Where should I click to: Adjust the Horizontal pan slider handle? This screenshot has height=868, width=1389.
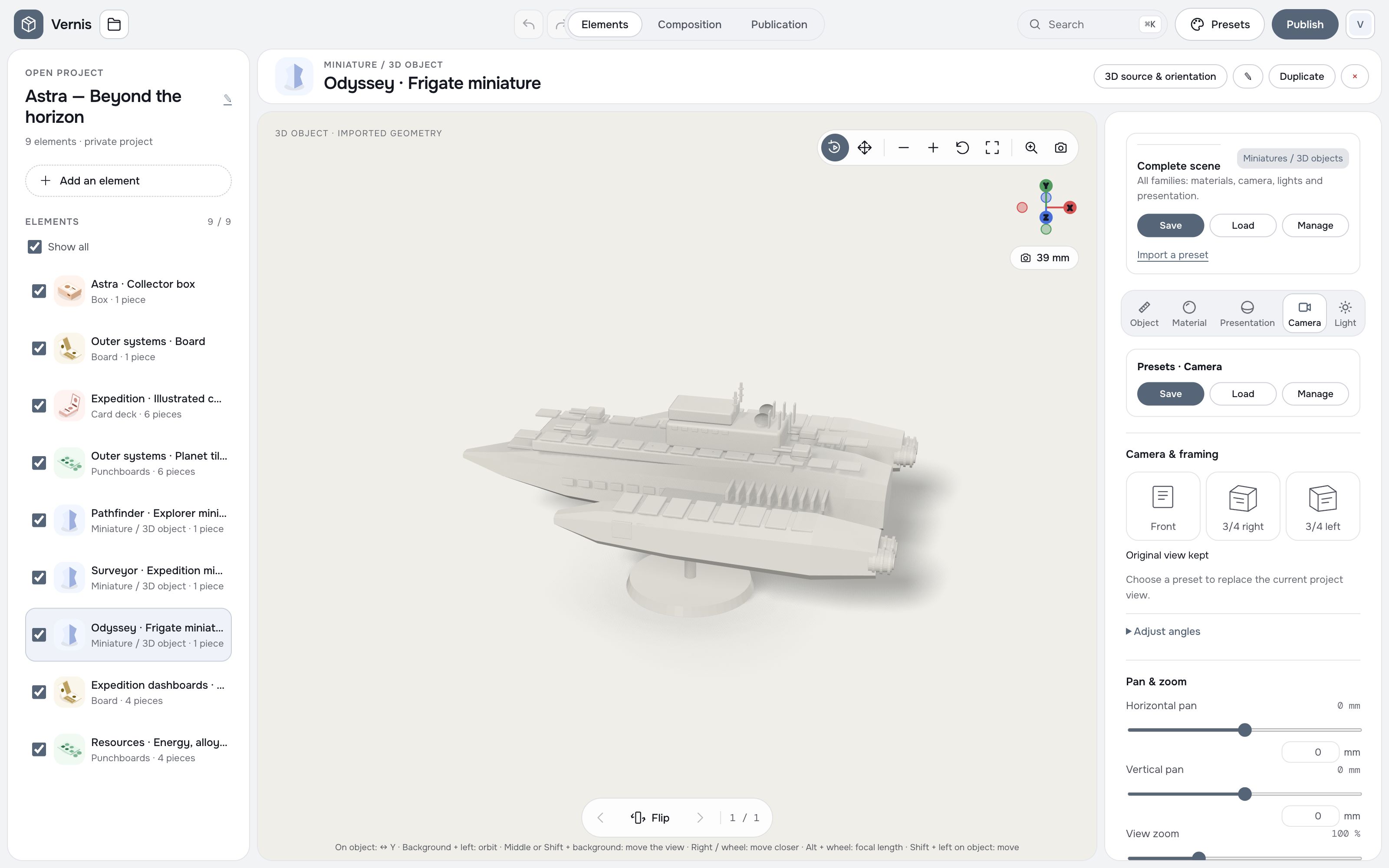1244,730
